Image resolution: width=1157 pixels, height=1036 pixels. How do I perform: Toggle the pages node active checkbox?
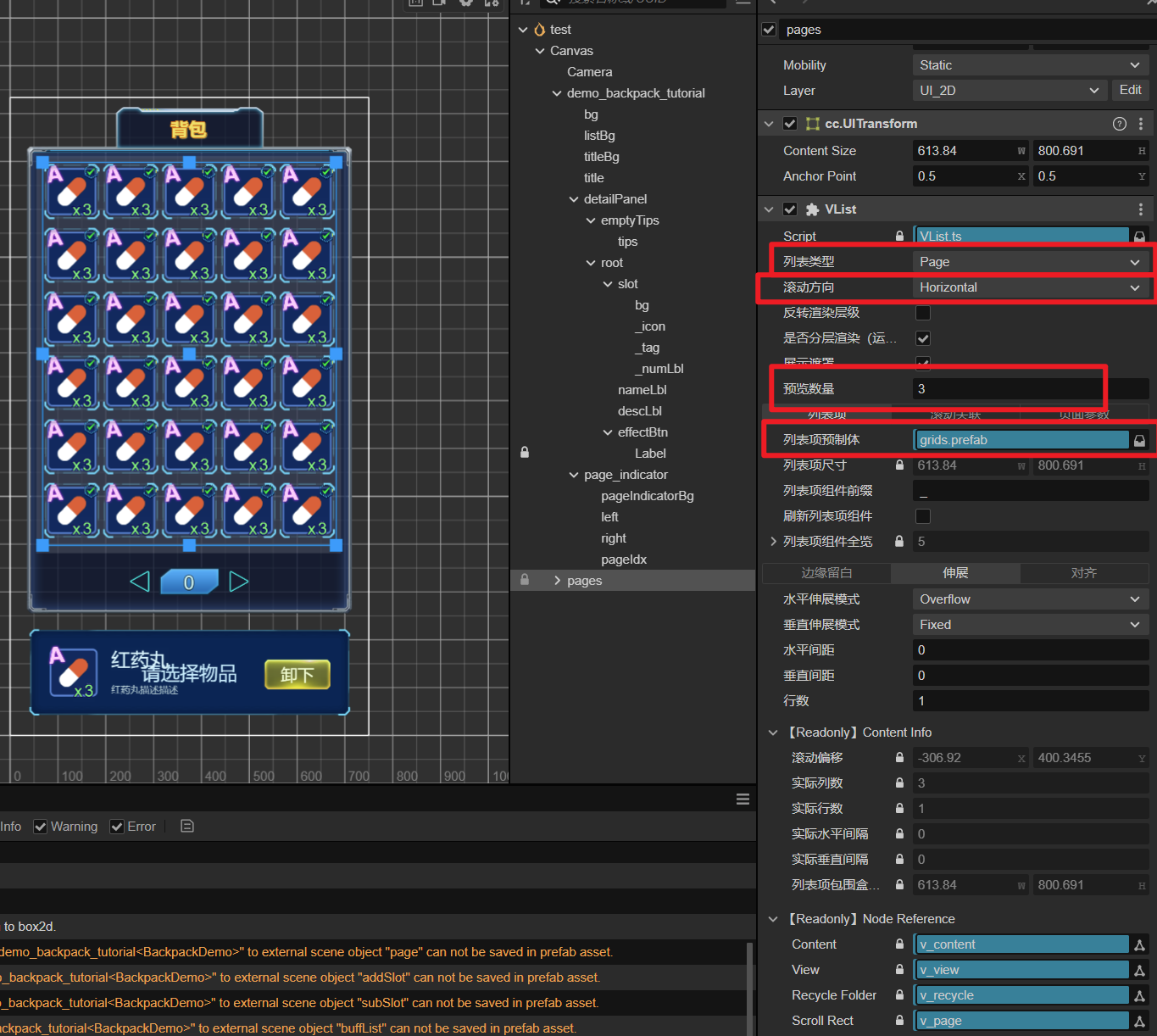point(769,30)
